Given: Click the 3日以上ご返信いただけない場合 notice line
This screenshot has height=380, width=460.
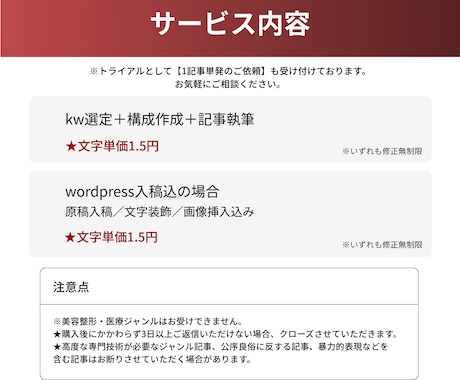Looking at the screenshot, I should pyautogui.click(x=226, y=334).
